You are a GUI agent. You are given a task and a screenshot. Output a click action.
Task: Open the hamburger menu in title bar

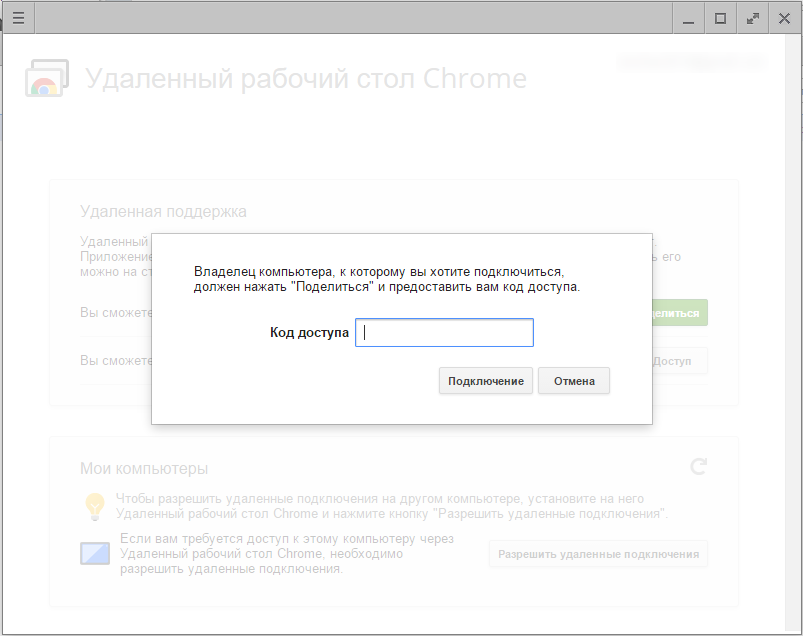pos(18,18)
